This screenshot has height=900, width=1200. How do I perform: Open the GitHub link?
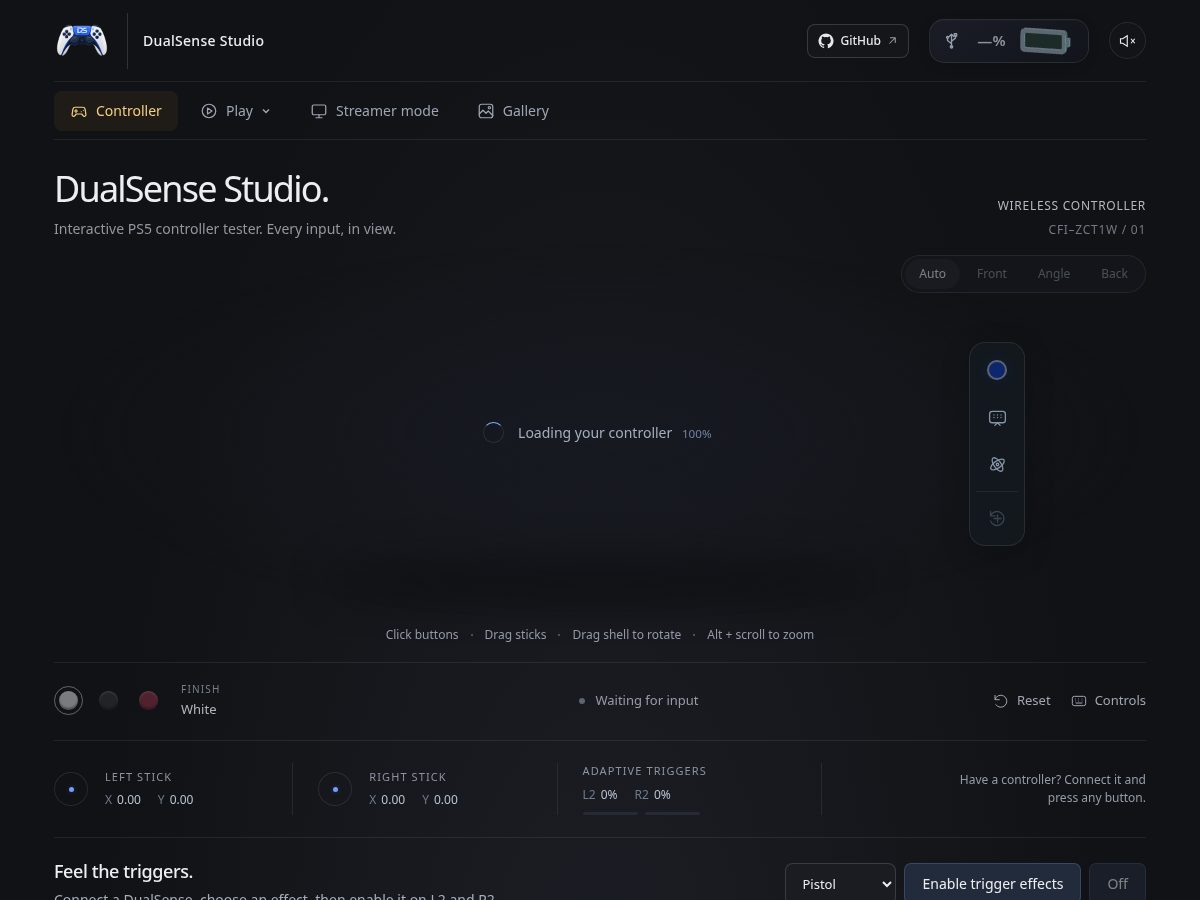pos(858,41)
